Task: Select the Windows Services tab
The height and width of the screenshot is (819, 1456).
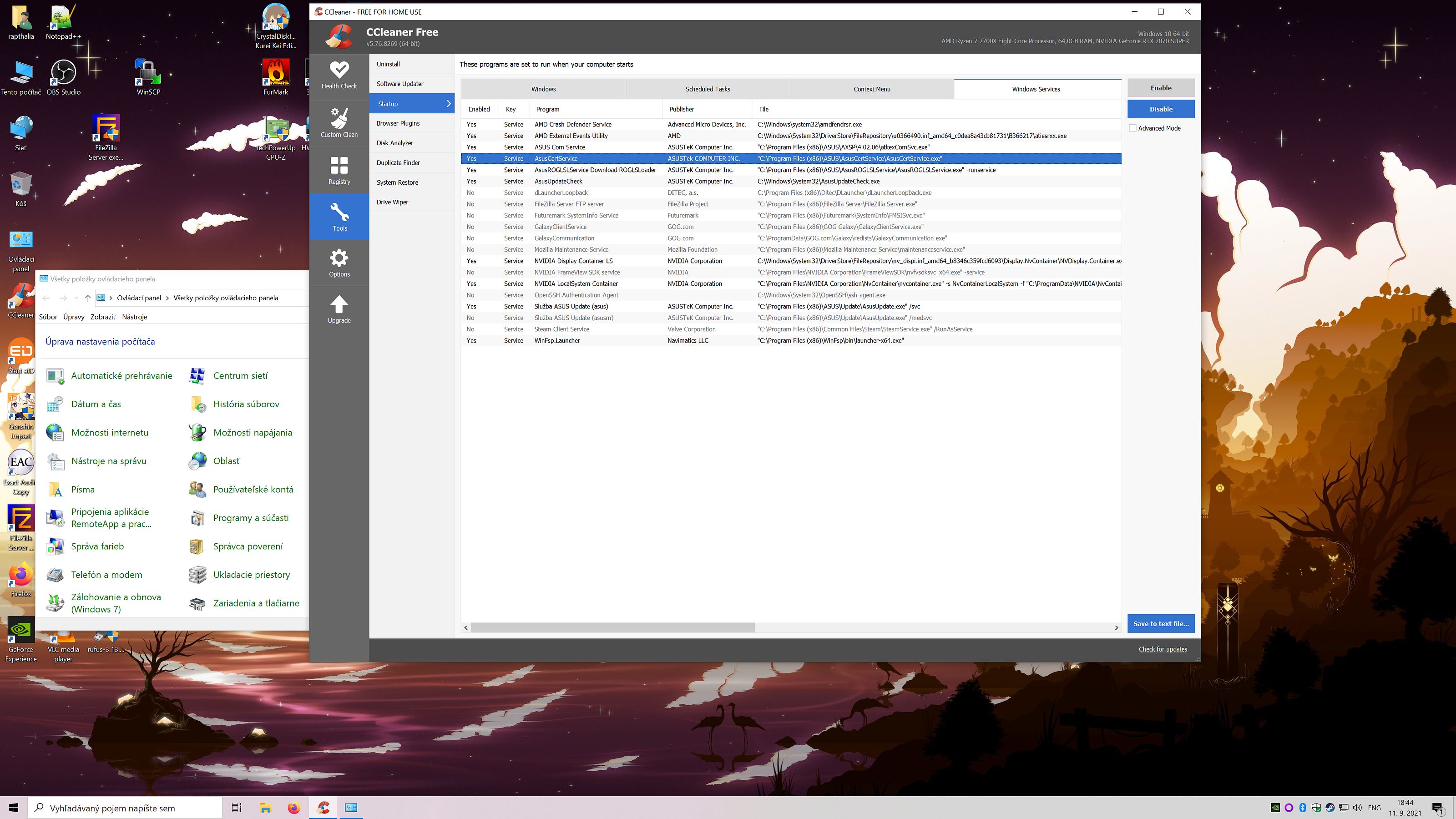Action: [1036, 89]
